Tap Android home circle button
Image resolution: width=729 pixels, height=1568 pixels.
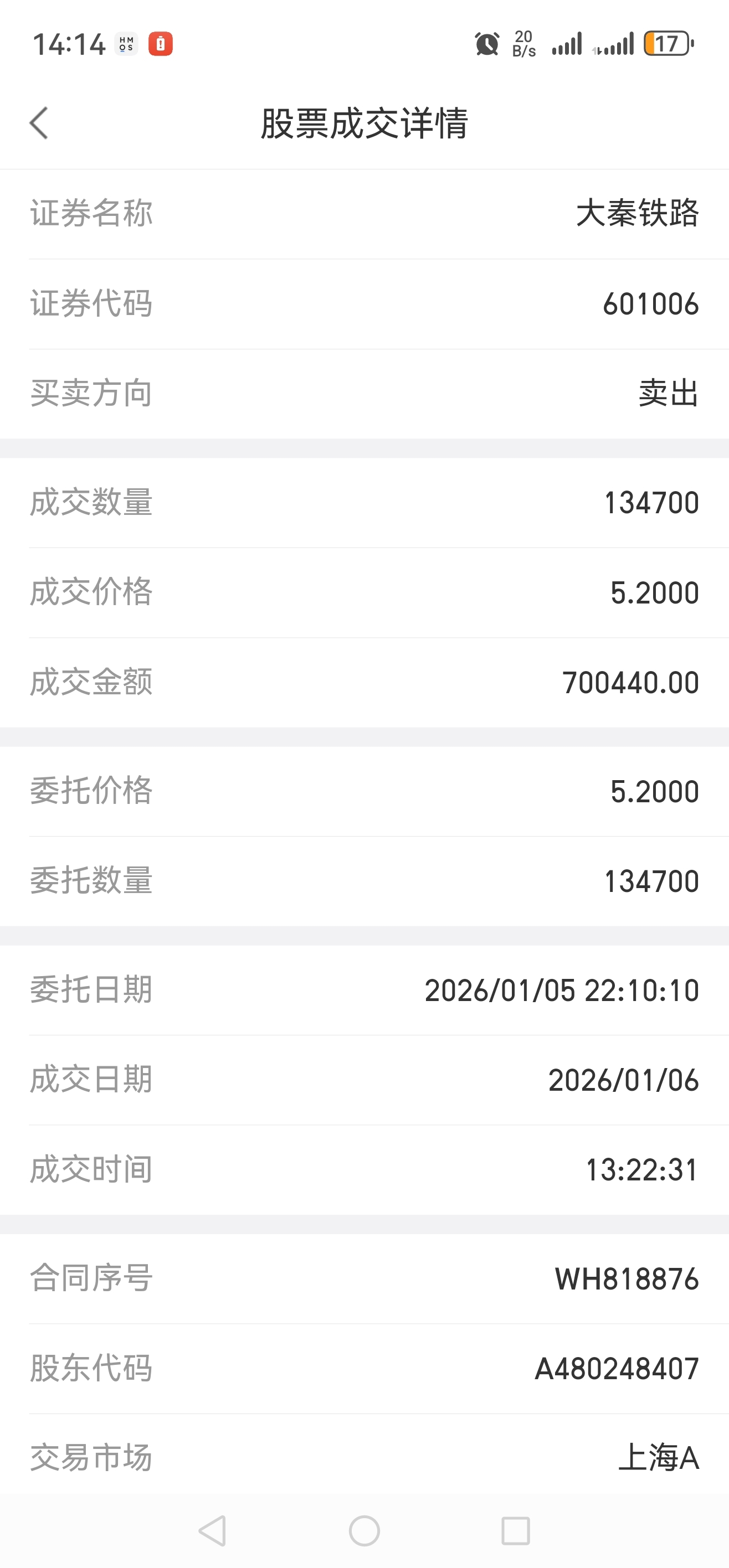tap(364, 1530)
